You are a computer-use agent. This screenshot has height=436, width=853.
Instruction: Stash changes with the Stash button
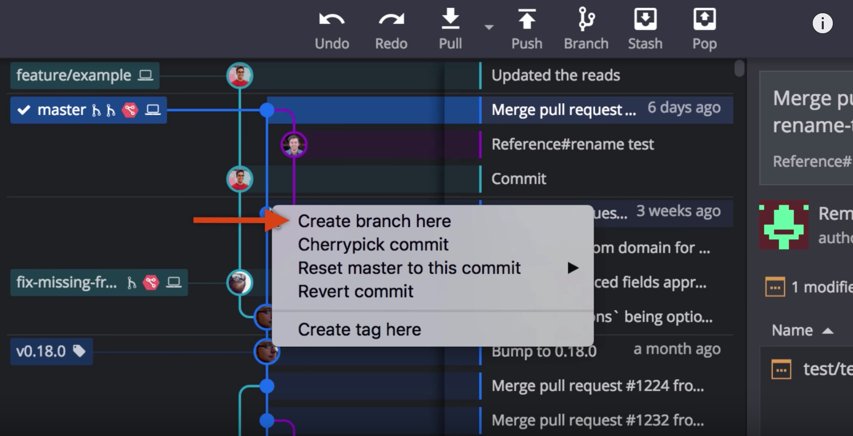click(x=645, y=30)
